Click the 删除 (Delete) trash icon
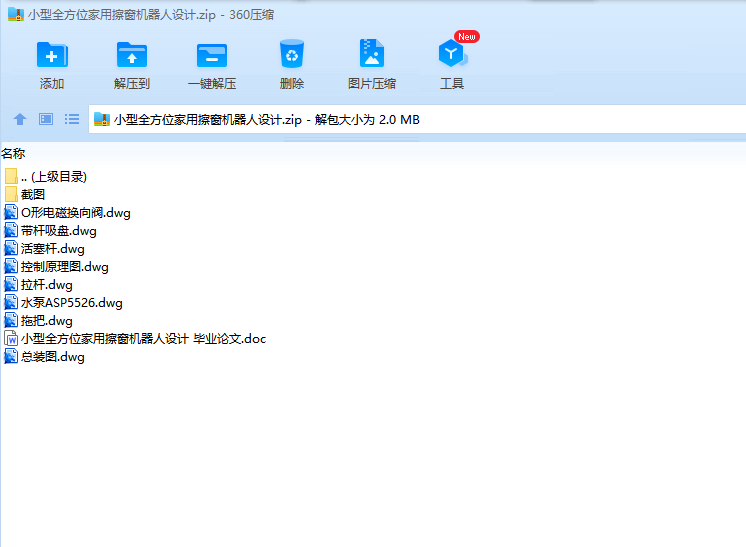 [292, 54]
